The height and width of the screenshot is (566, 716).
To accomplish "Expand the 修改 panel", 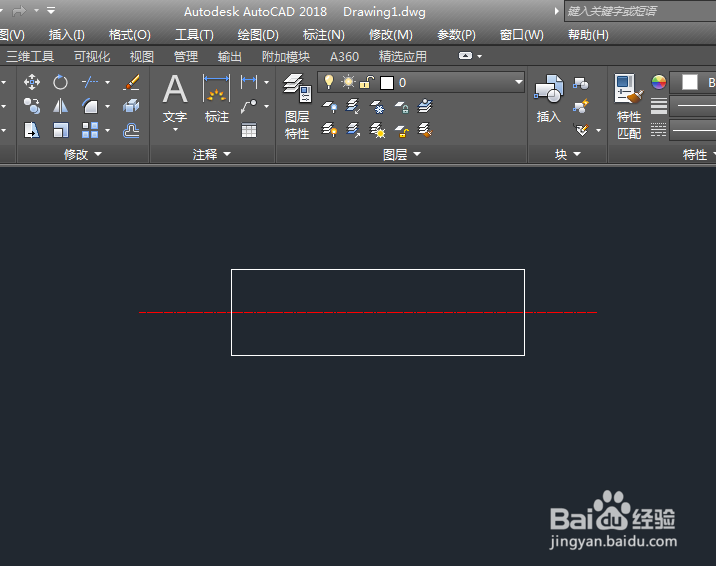I will [x=83, y=154].
